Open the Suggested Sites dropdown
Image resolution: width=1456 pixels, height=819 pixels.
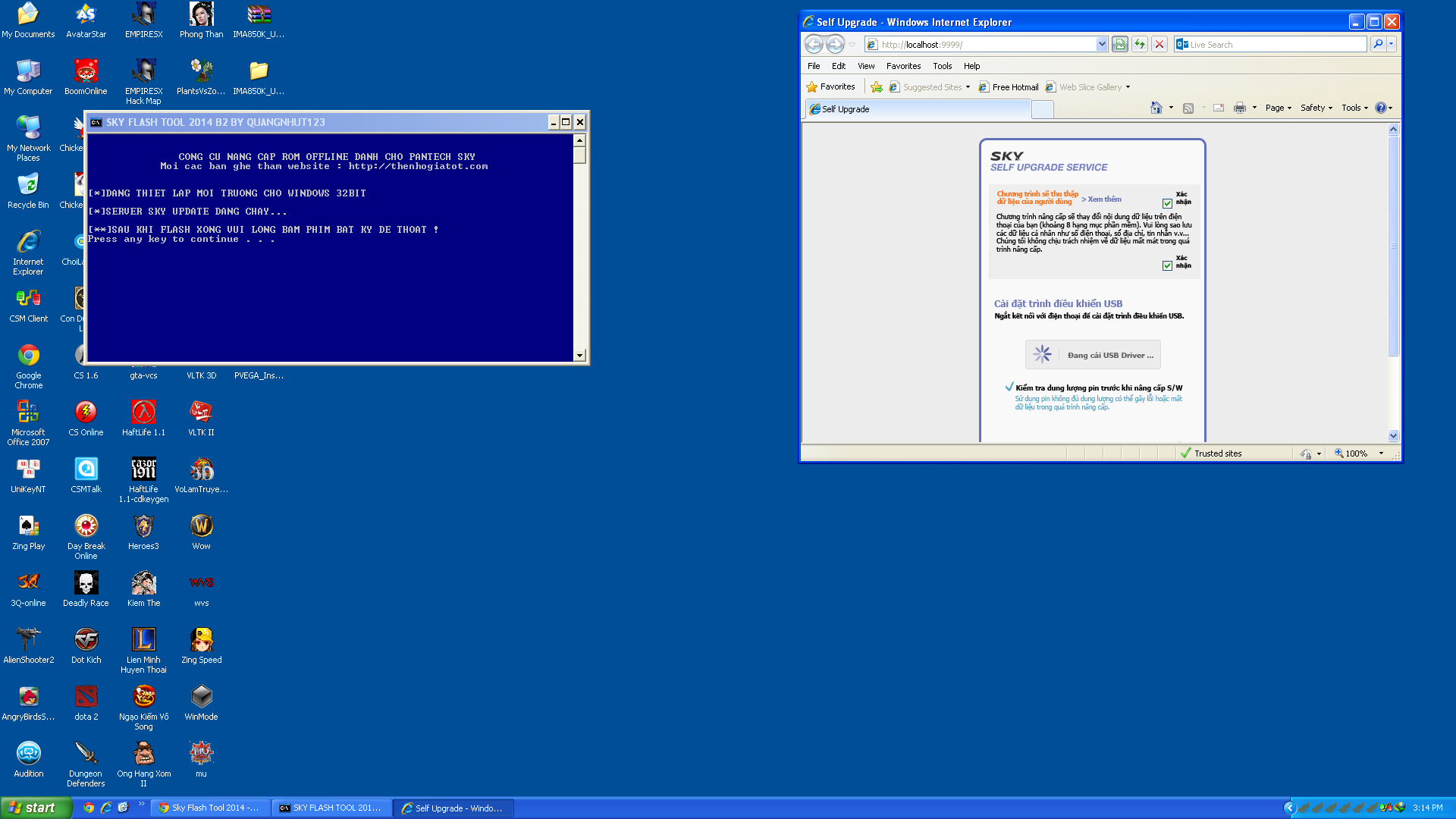[x=968, y=87]
